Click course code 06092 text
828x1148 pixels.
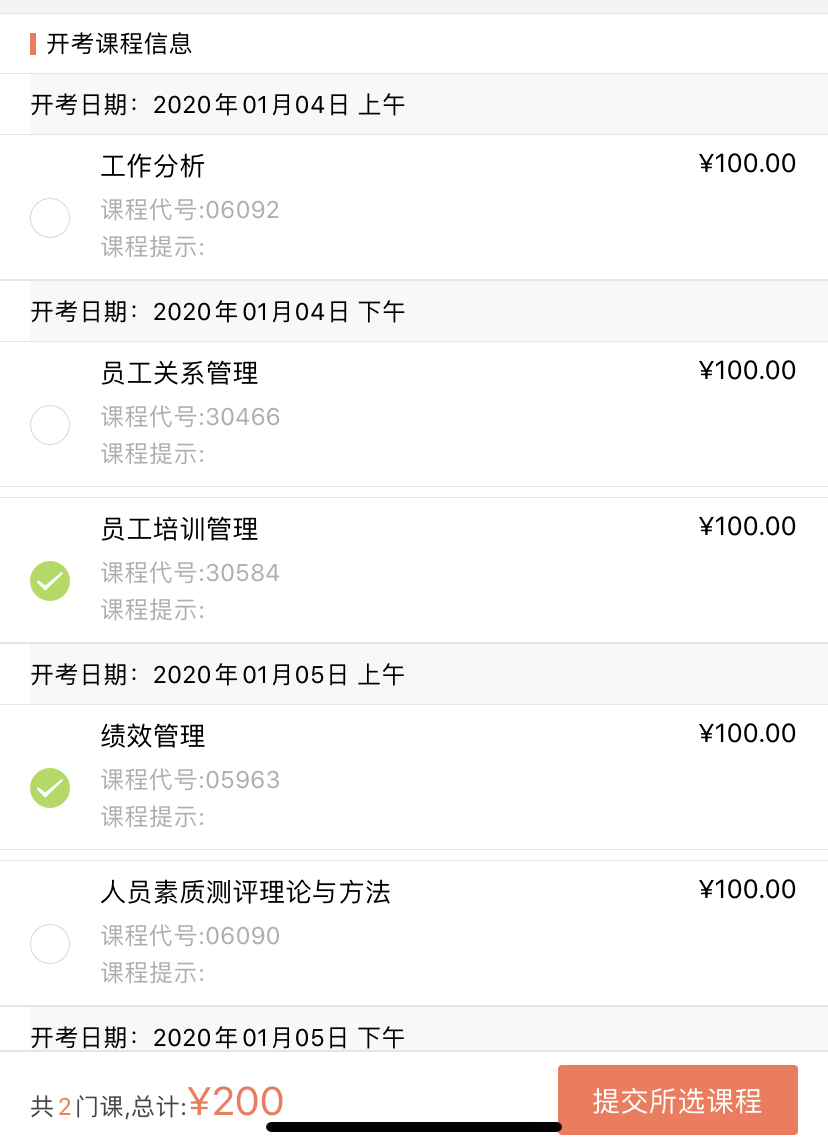pos(190,210)
